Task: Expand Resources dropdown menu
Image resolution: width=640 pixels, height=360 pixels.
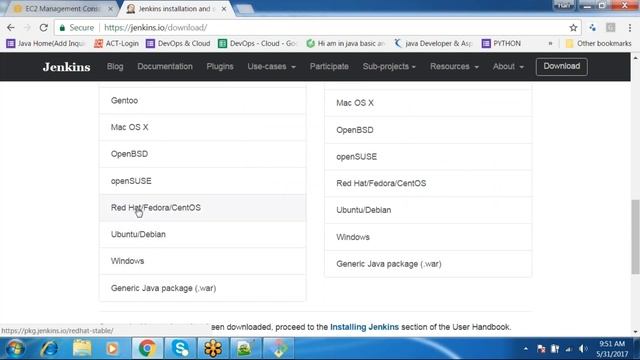Action: (x=454, y=67)
